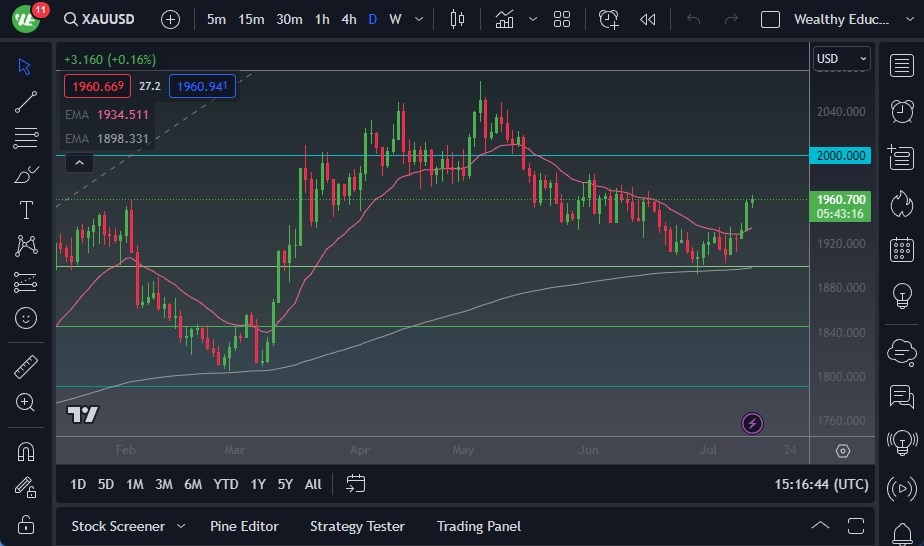The width and height of the screenshot is (924, 546).
Task: Toggle the magnet snap mode
Action: (x=26, y=451)
